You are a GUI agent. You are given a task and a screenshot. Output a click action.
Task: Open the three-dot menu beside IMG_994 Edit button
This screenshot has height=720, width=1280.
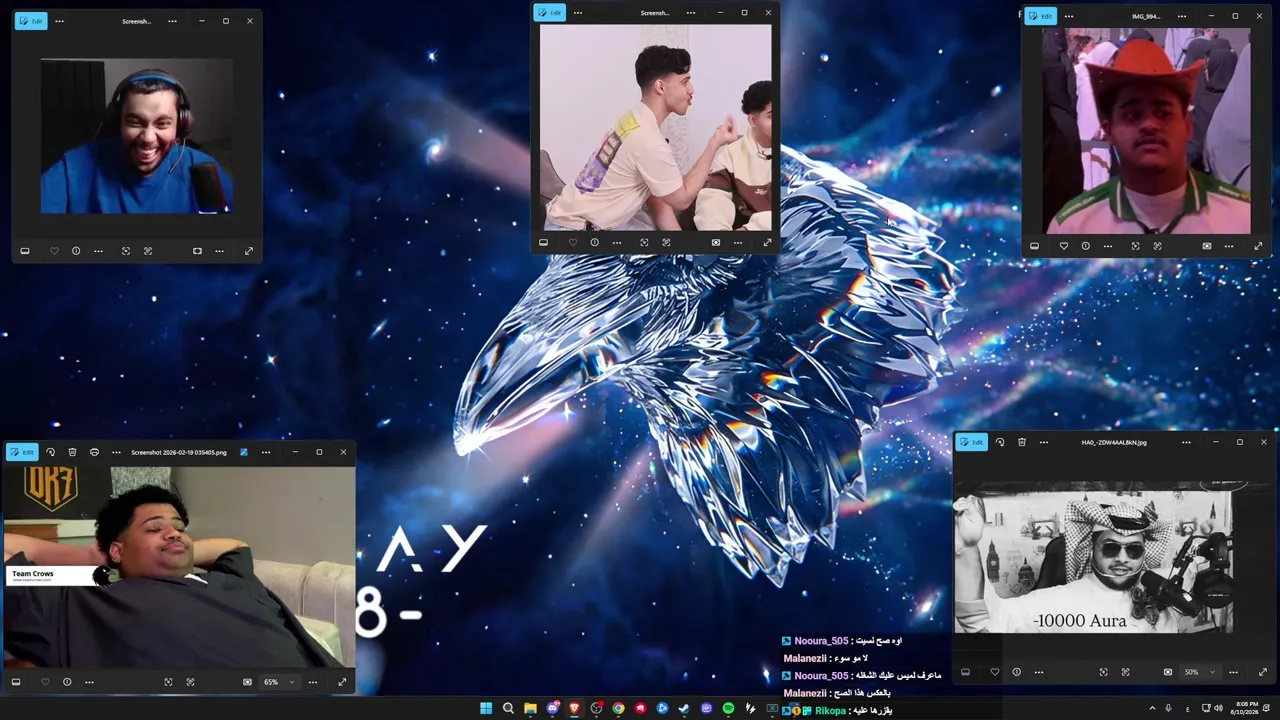(x=1068, y=16)
